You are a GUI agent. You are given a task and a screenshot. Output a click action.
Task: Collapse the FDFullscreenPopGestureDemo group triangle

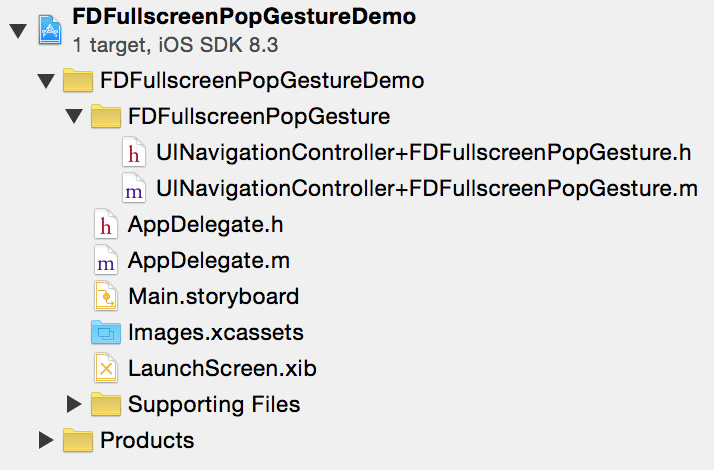(46, 81)
